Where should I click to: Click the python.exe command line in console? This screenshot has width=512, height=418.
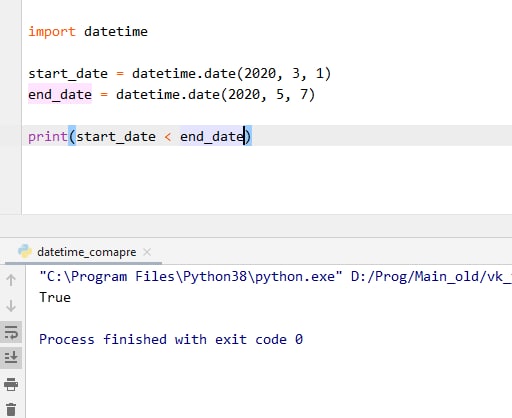click(x=275, y=277)
